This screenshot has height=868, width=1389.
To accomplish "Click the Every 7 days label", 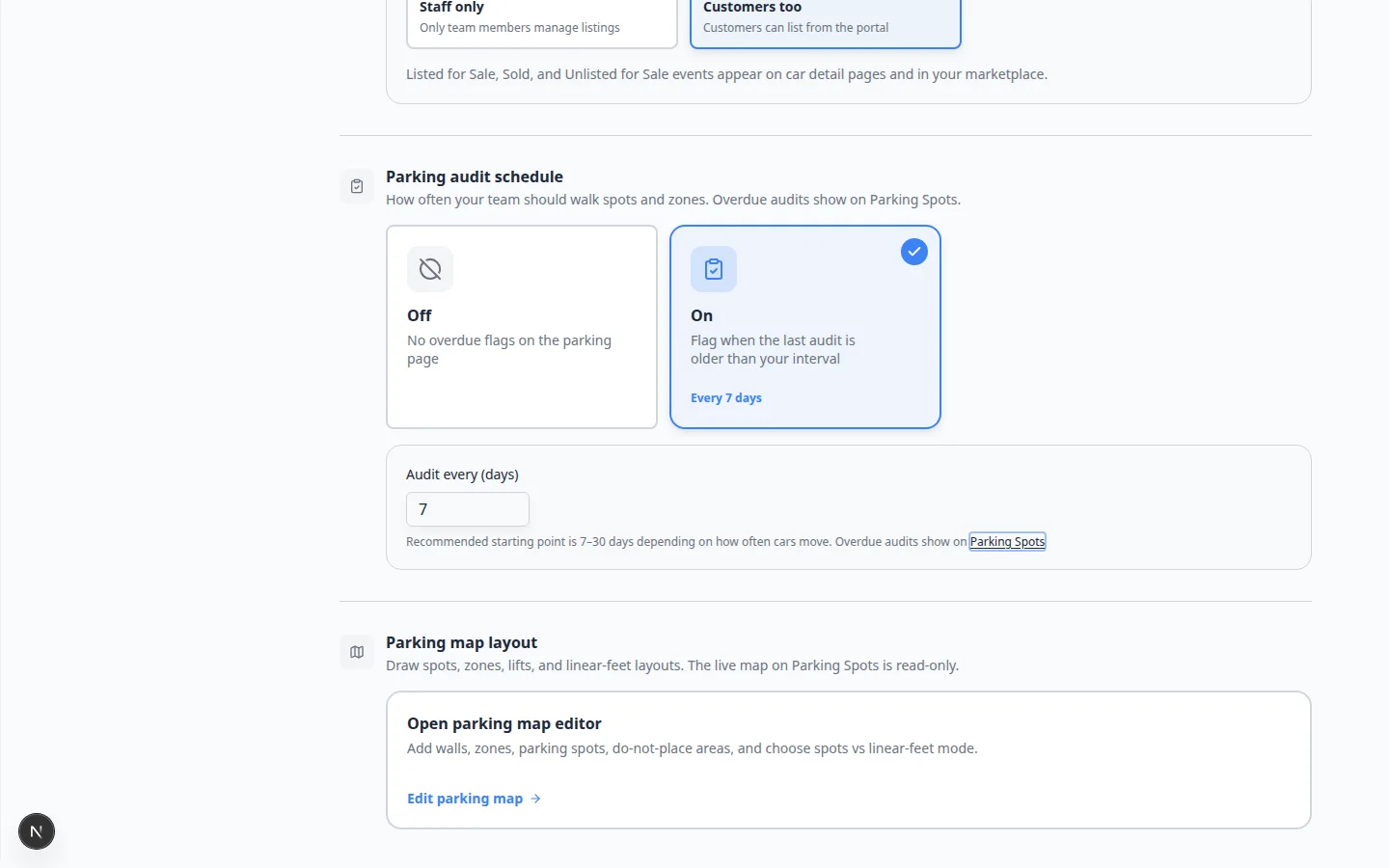I will tap(726, 398).
